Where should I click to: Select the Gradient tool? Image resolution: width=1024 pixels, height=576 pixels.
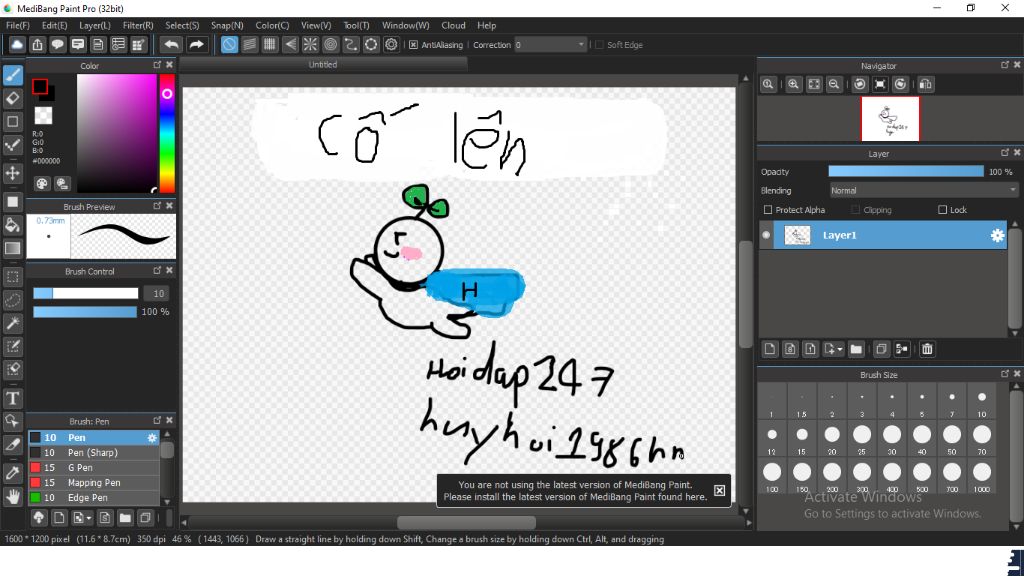tap(12, 248)
